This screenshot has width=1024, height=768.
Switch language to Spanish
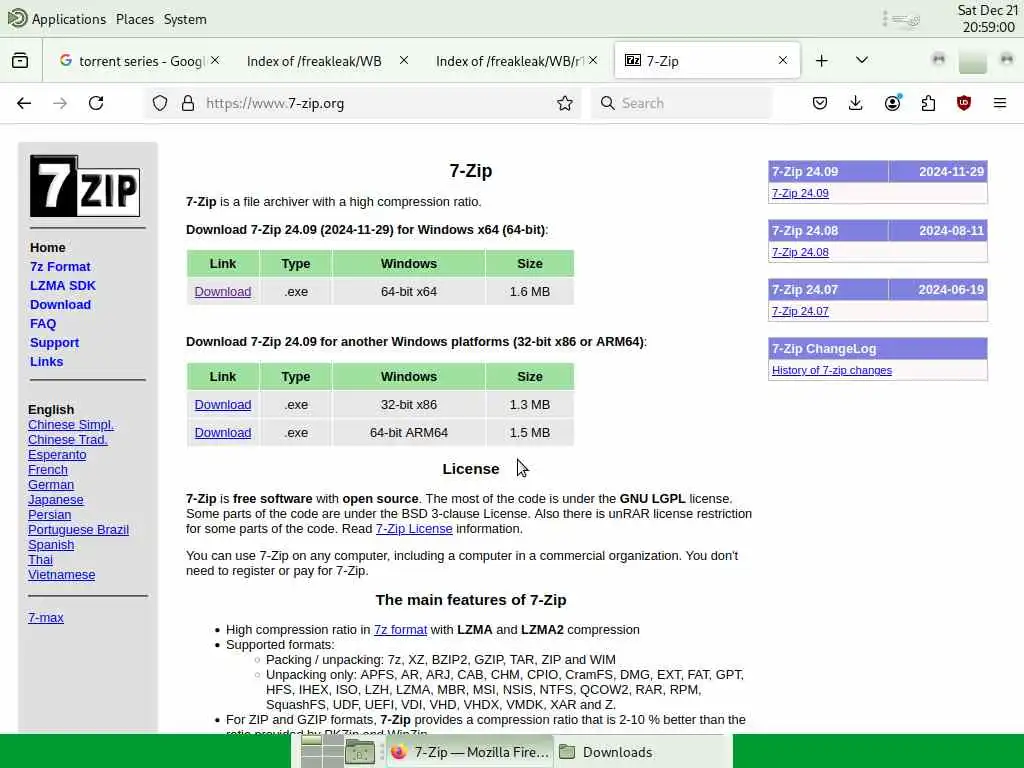tap(51, 545)
